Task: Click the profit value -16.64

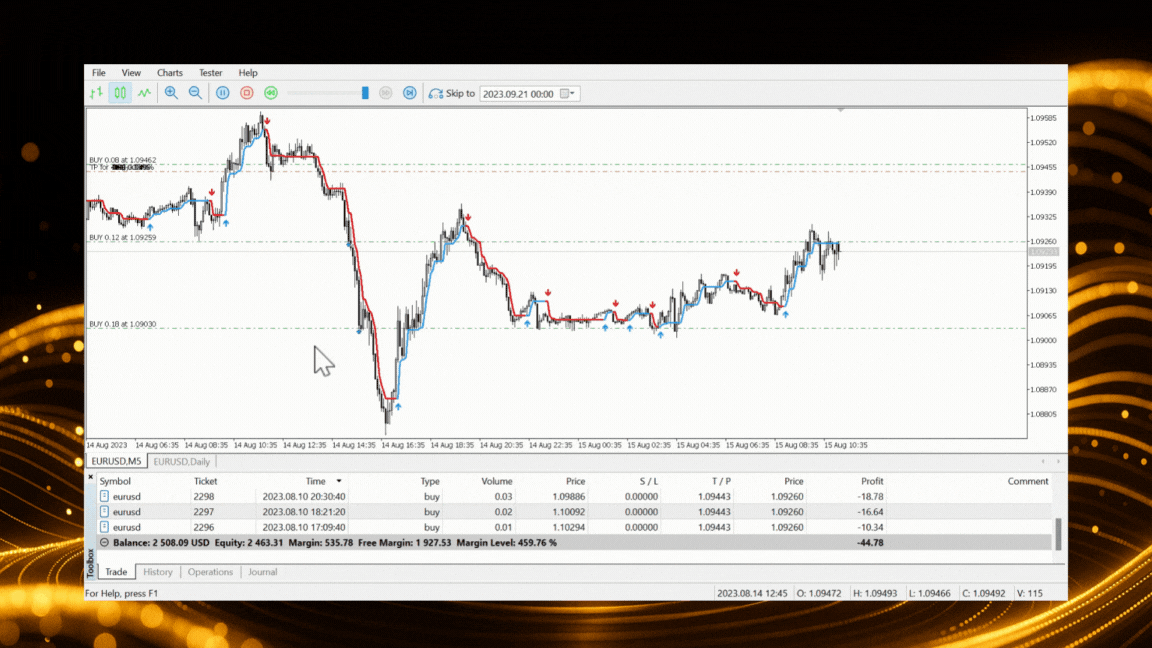Action: click(870, 512)
